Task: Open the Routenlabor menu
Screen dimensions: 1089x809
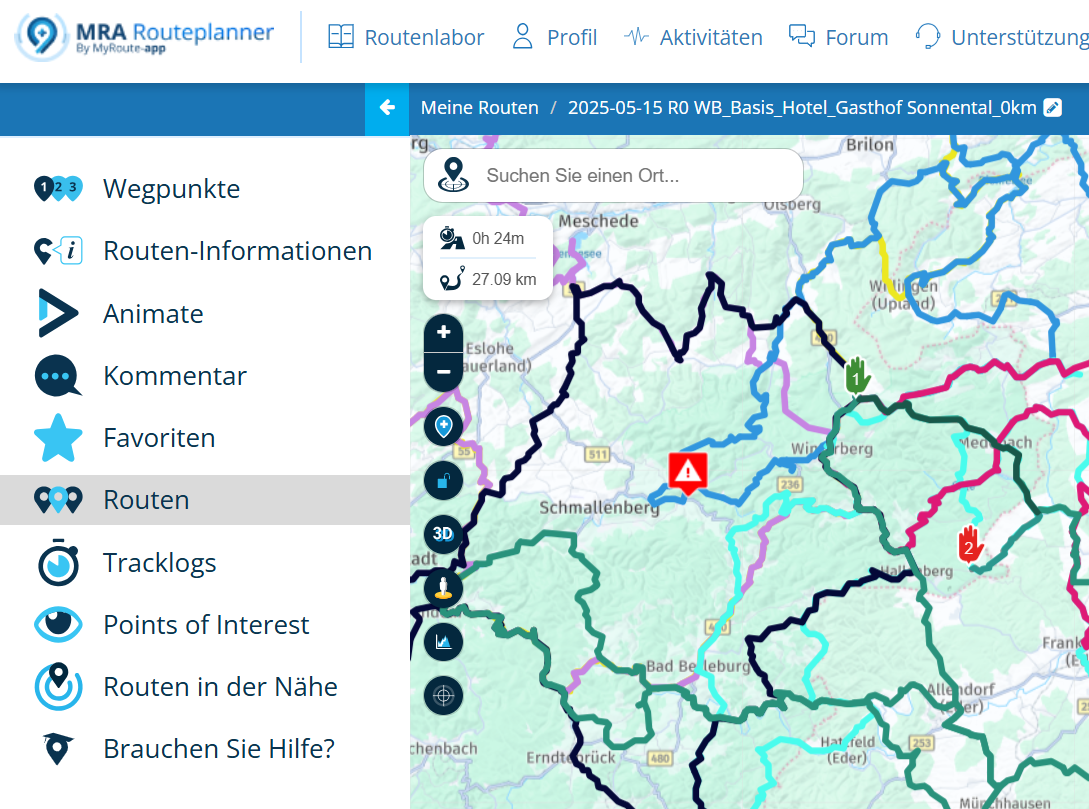Action: tap(406, 38)
